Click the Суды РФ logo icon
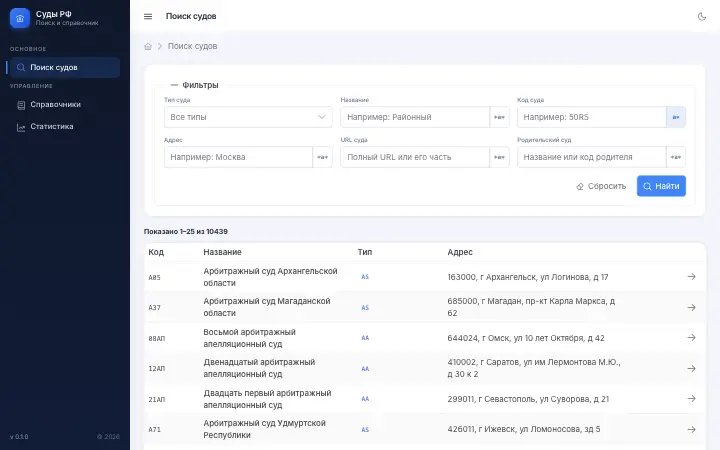This screenshot has height=450, width=720. (x=20, y=18)
